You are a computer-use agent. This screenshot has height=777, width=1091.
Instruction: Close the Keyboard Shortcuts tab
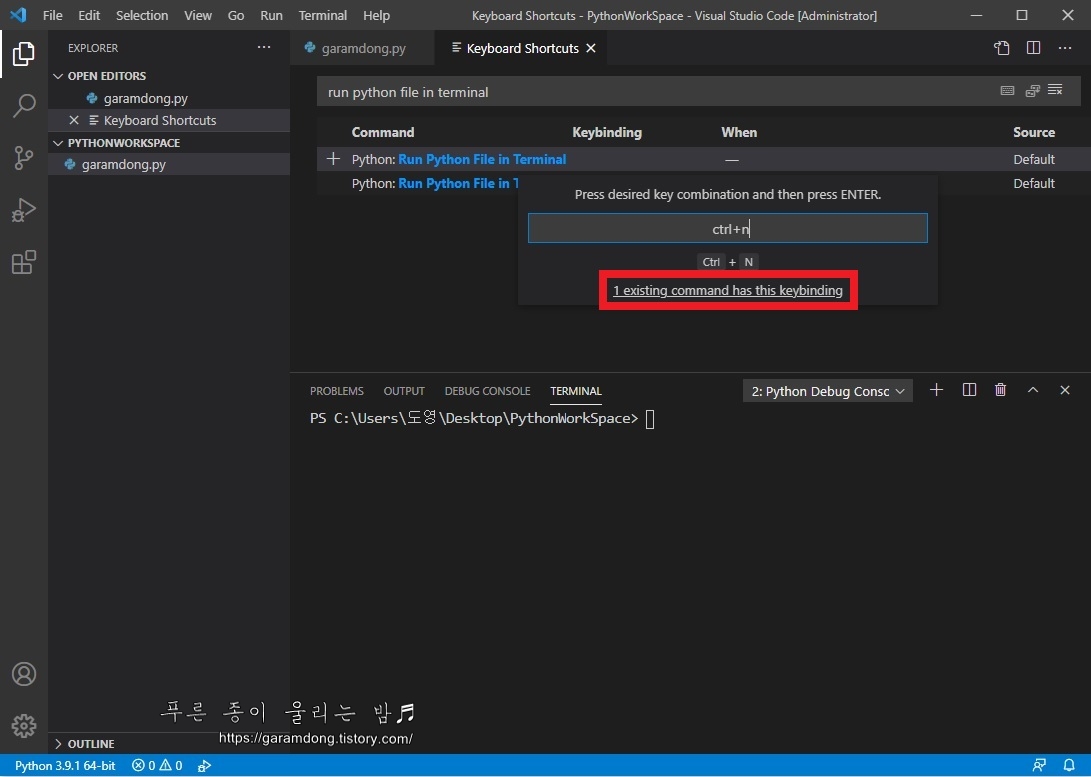pyautogui.click(x=591, y=48)
